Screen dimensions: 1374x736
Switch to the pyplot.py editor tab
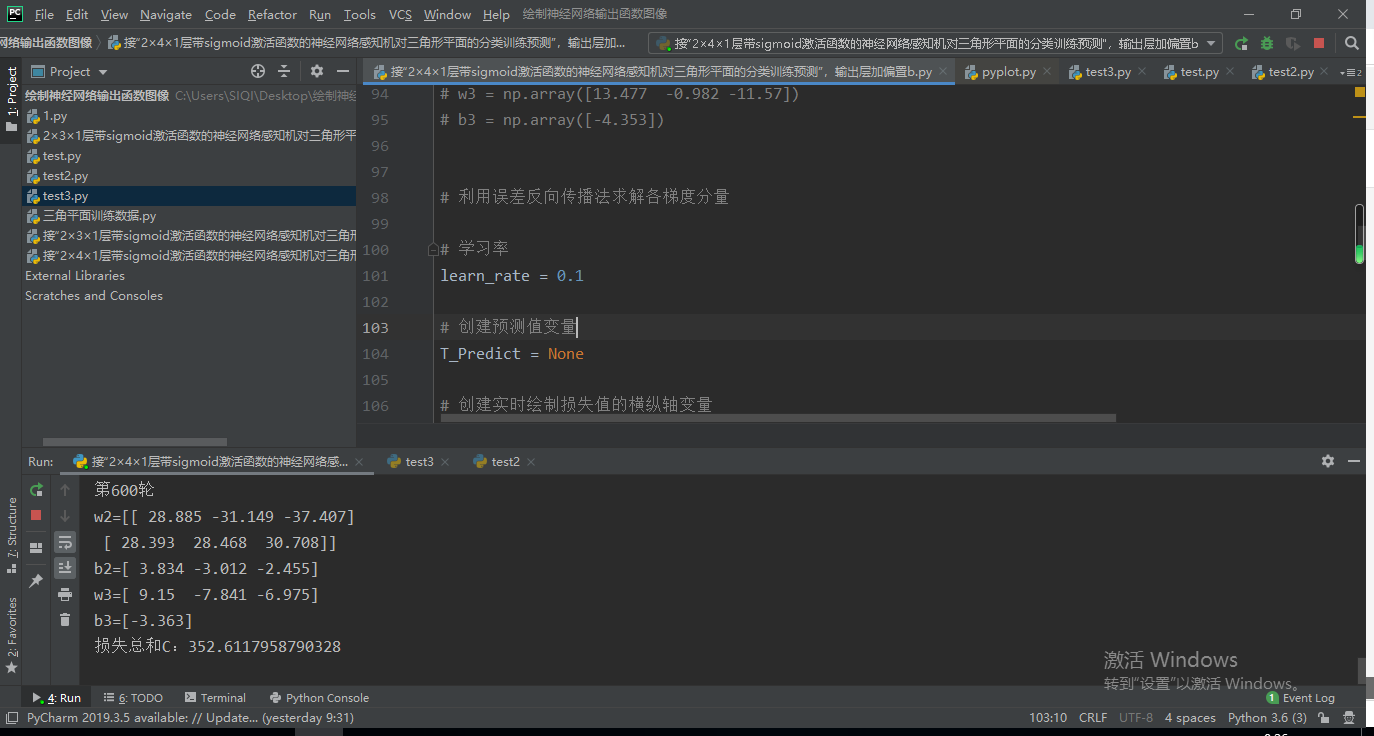(x=1008, y=72)
